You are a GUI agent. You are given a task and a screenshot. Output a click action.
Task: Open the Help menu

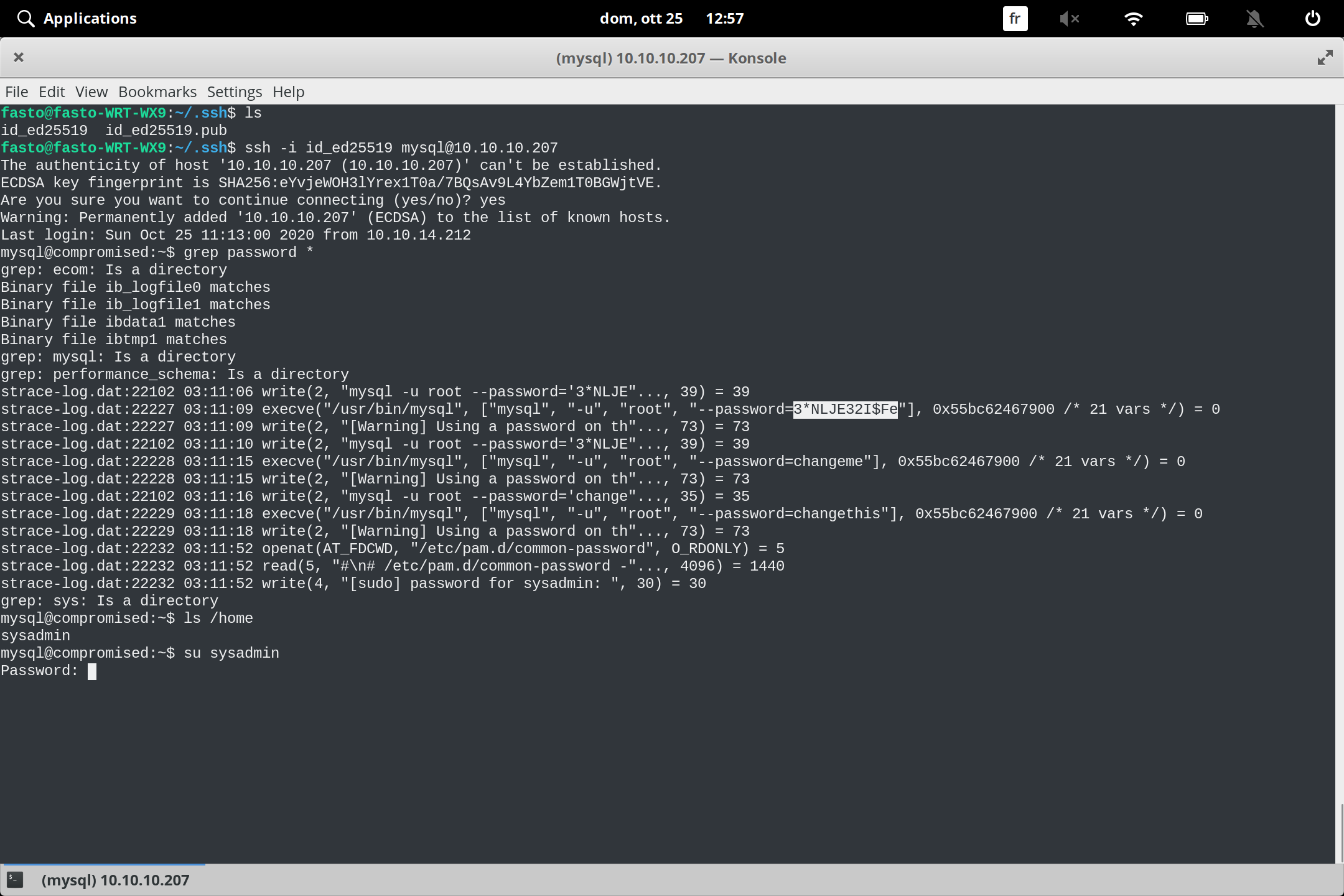pyautogui.click(x=287, y=91)
